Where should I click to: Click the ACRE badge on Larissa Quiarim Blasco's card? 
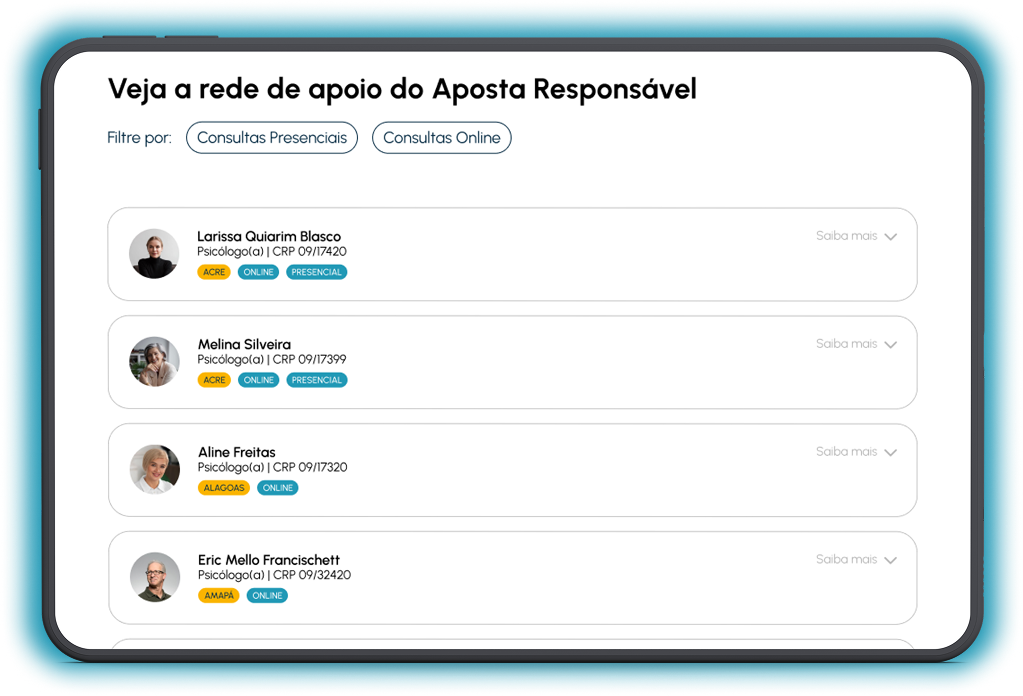pyautogui.click(x=214, y=272)
